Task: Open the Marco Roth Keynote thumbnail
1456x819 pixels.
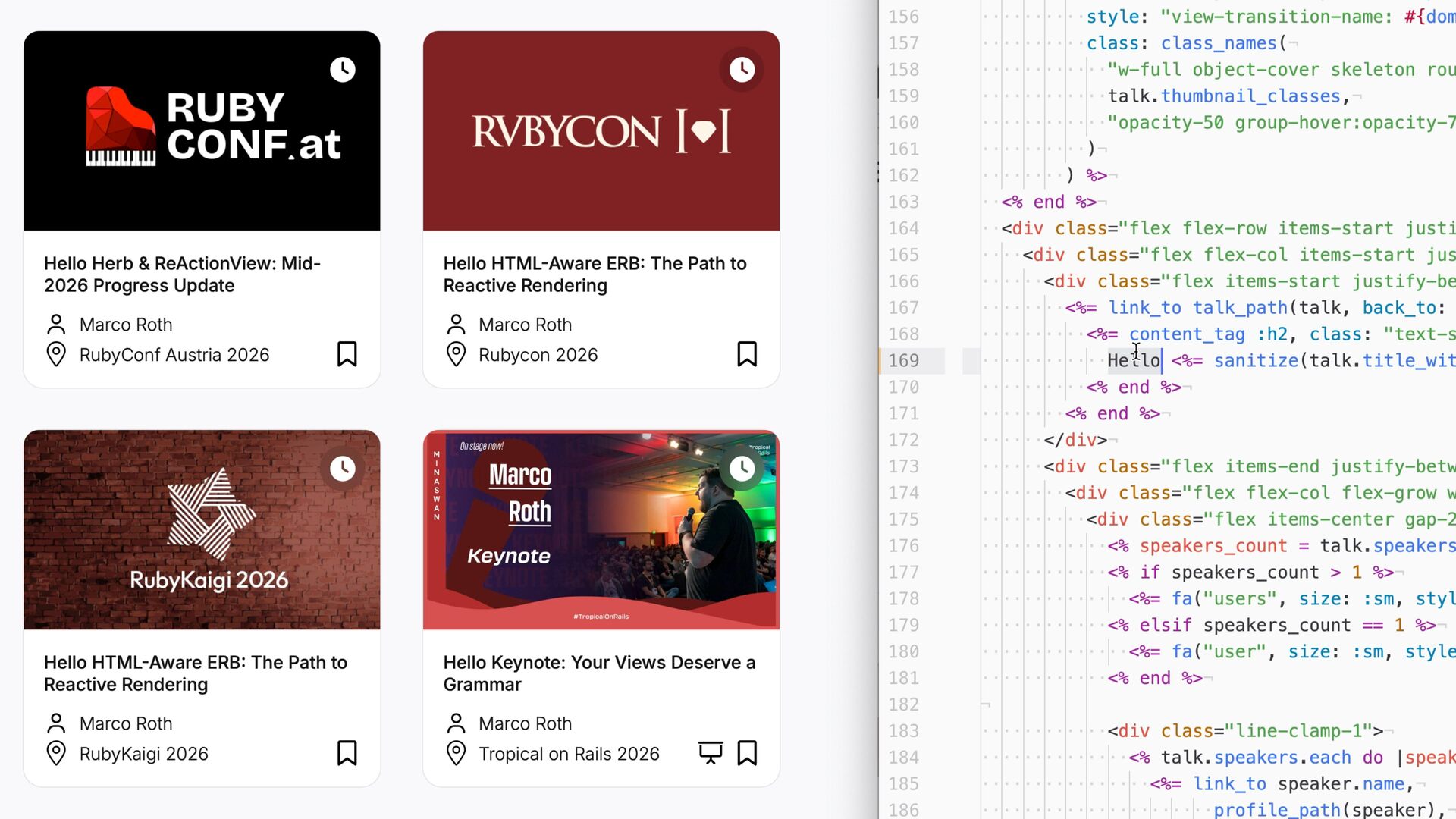Action: click(601, 530)
